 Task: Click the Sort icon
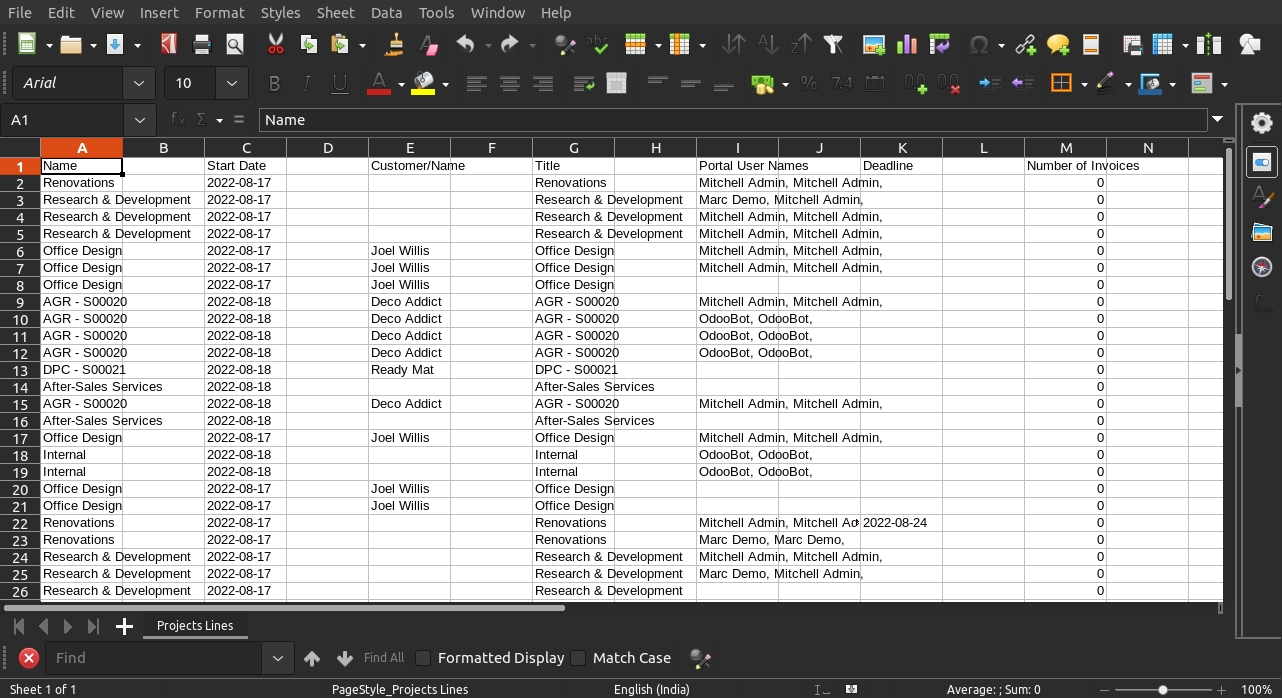[x=734, y=44]
